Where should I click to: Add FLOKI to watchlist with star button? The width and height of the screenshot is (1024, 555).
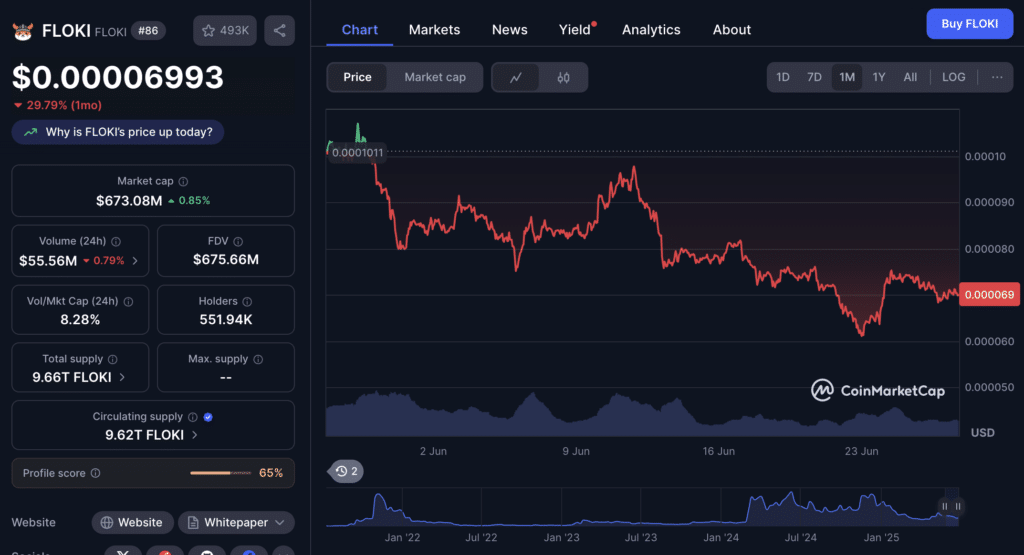pos(225,31)
